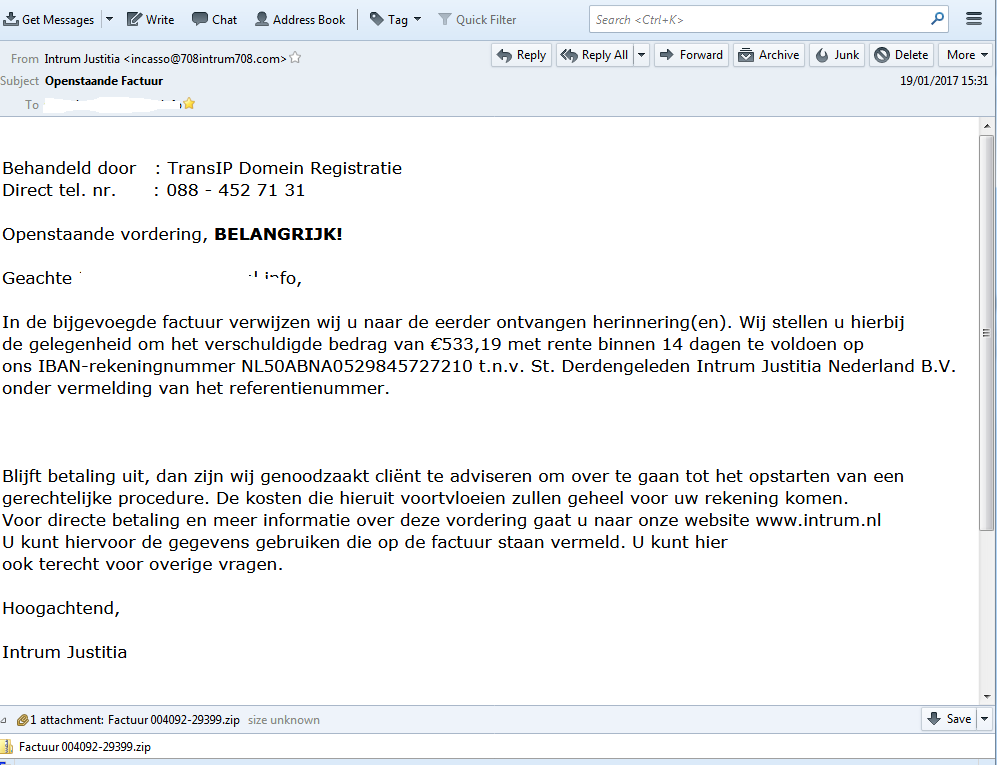The width and height of the screenshot is (997, 765).
Task: Toggle the Quick Filter bar
Action: [477, 20]
